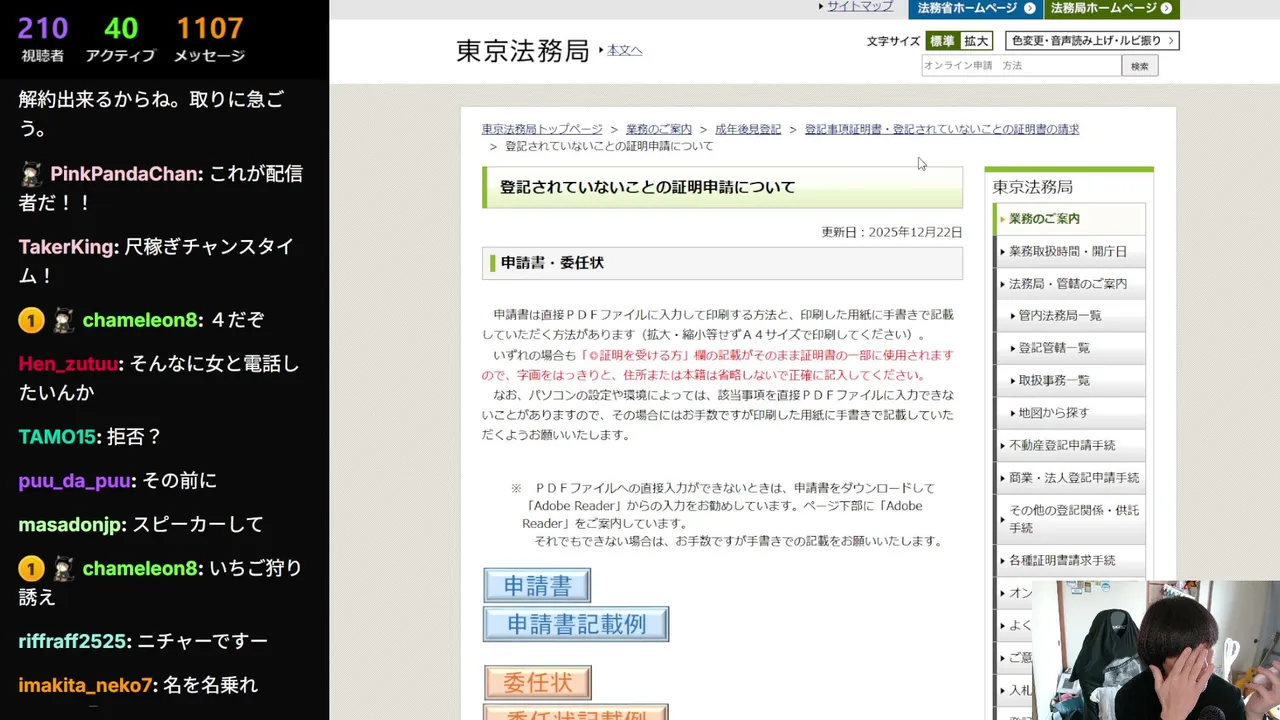Open その他の登記関係・供託手続 sidebar item
The image size is (1280, 720).
(x=1069, y=518)
